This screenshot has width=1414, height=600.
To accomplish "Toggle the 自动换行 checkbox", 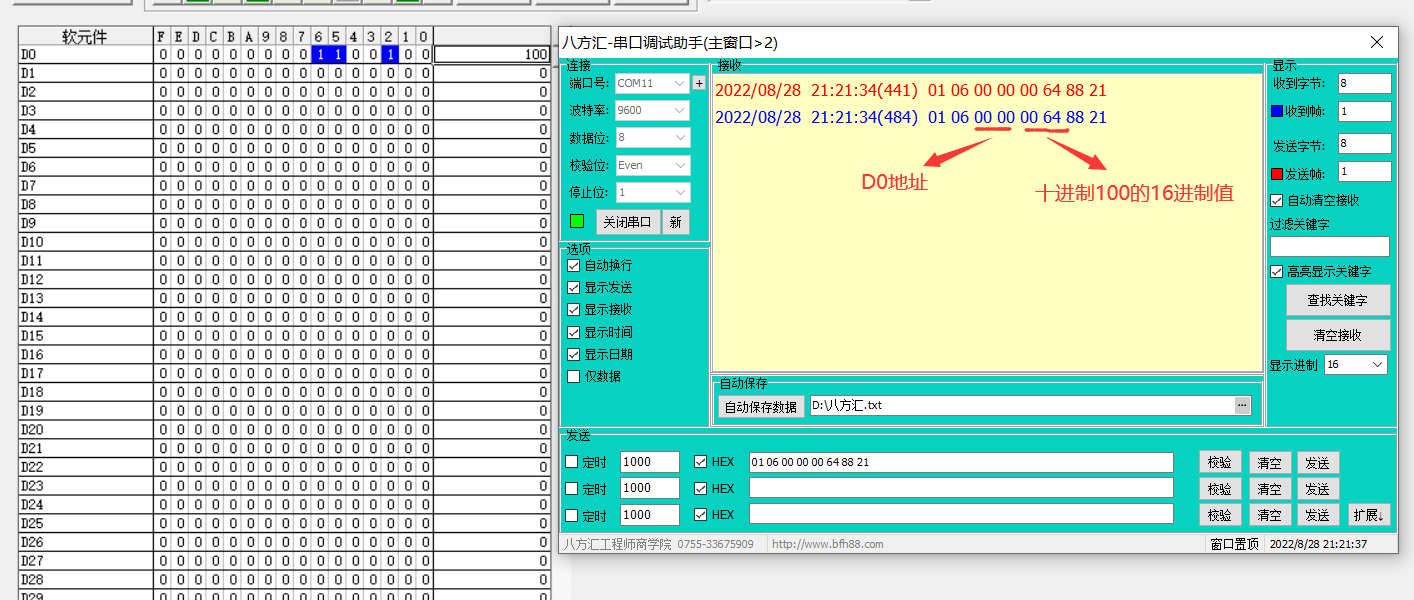I will (574, 266).
